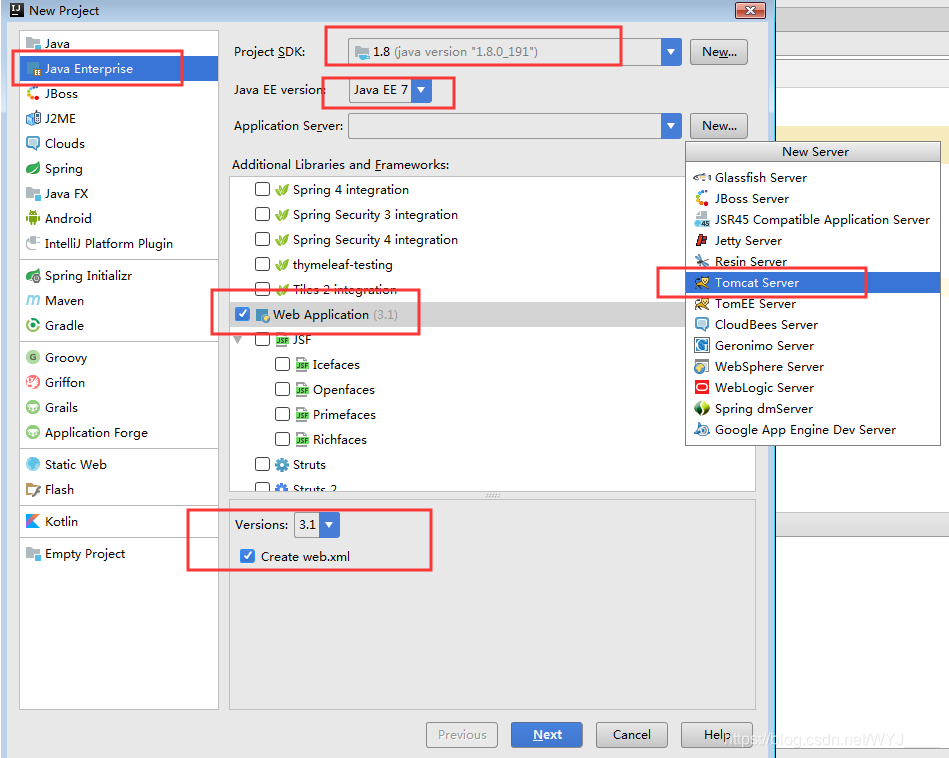Click the Next button
Screen dimensions: 949x758
547,734
